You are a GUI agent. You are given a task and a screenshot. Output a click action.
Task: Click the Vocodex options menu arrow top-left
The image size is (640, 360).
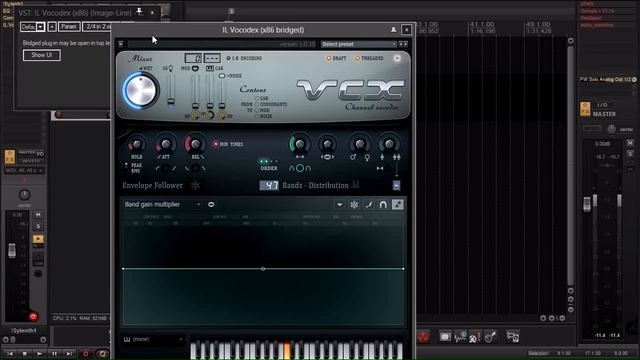(121, 44)
